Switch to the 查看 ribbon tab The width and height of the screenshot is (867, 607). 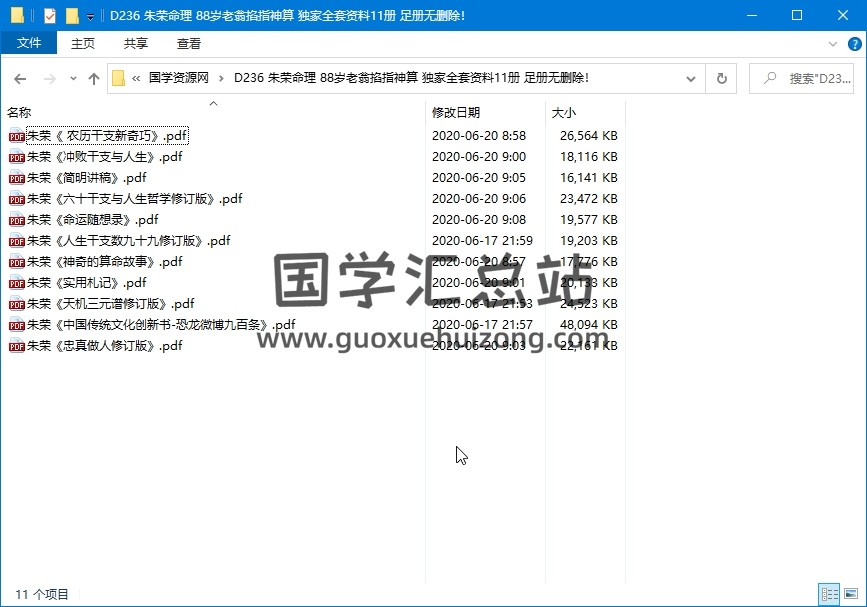pyautogui.click(x=189, y=44)
